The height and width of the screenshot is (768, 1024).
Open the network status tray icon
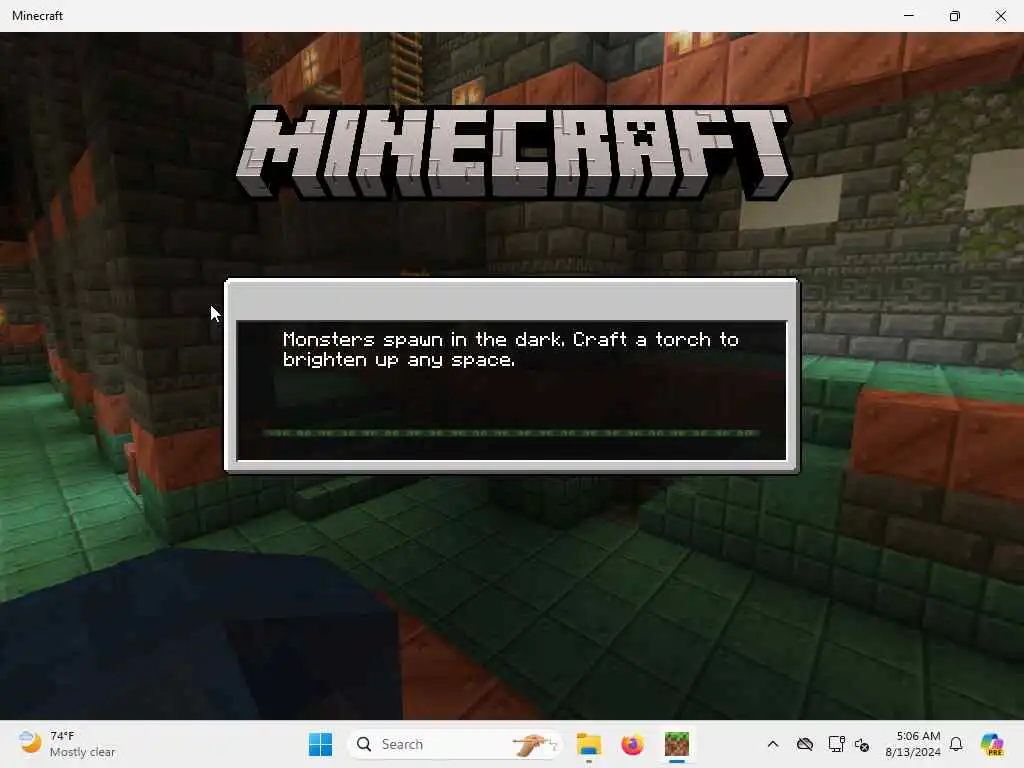pyautogui.click(x=836, y=744)
